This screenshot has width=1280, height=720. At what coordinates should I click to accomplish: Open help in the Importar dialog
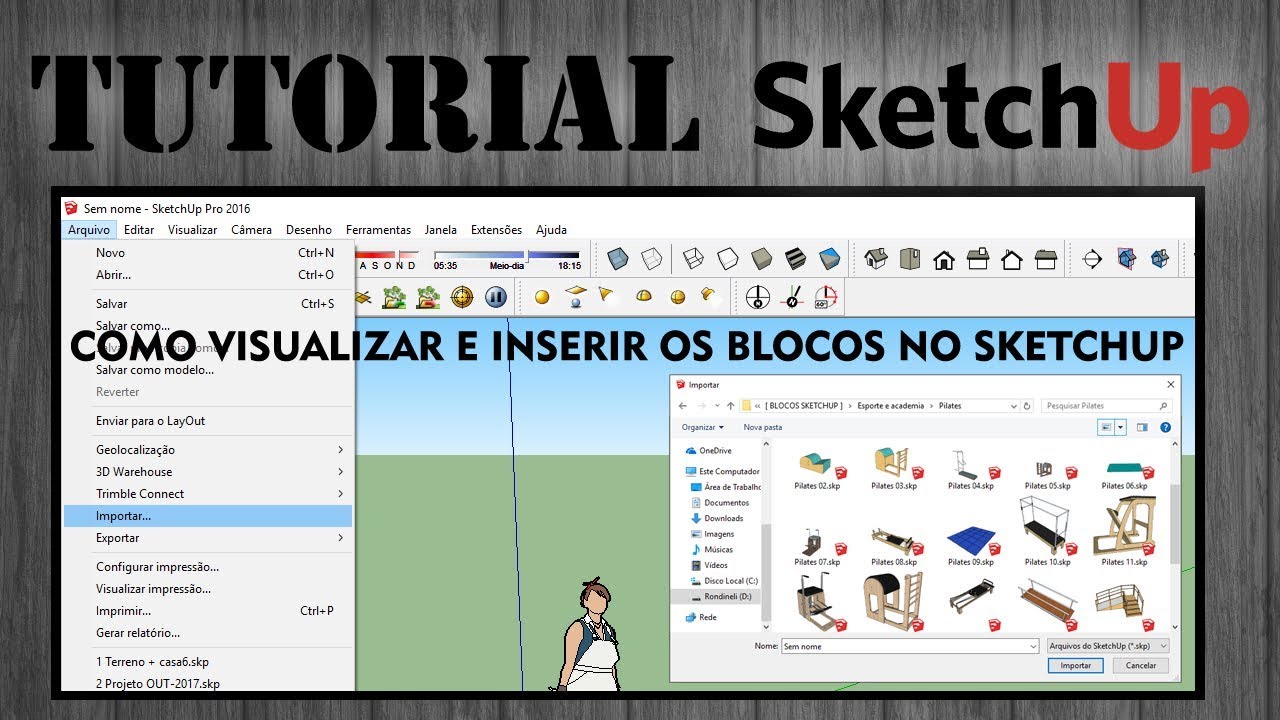pyautogui.click(x=1165, y=427)
